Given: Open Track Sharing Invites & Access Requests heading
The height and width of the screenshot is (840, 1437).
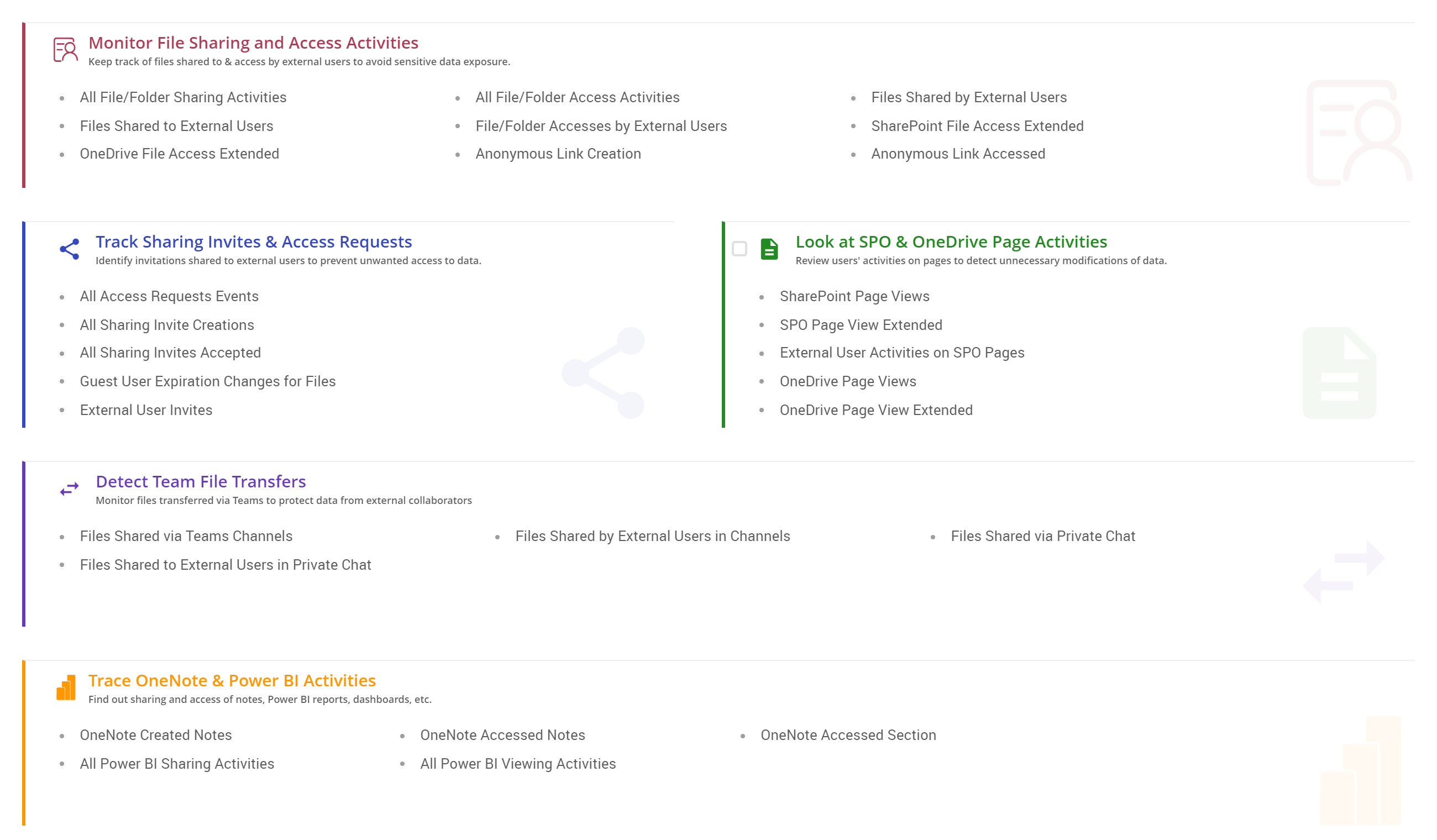Looking at the screenshot, I should tap(253, 242).
